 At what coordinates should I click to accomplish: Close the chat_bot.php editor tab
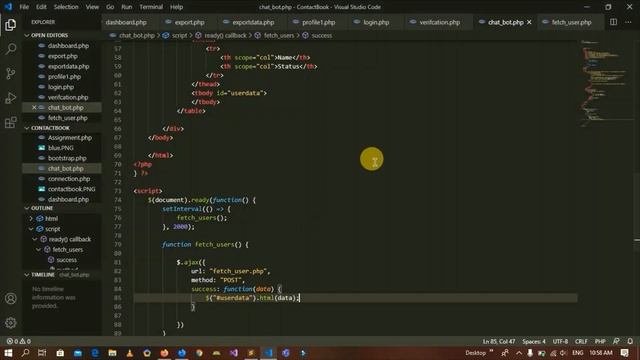tap(529, 22)
